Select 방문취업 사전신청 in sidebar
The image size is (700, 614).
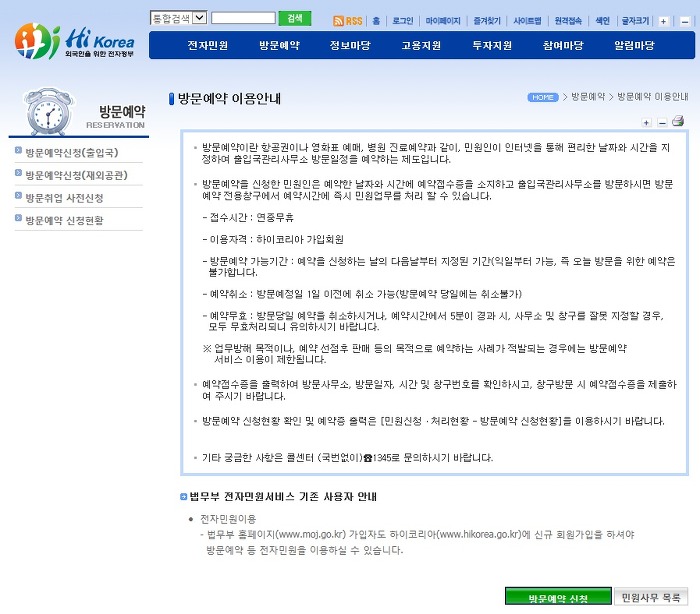point(64,198)
